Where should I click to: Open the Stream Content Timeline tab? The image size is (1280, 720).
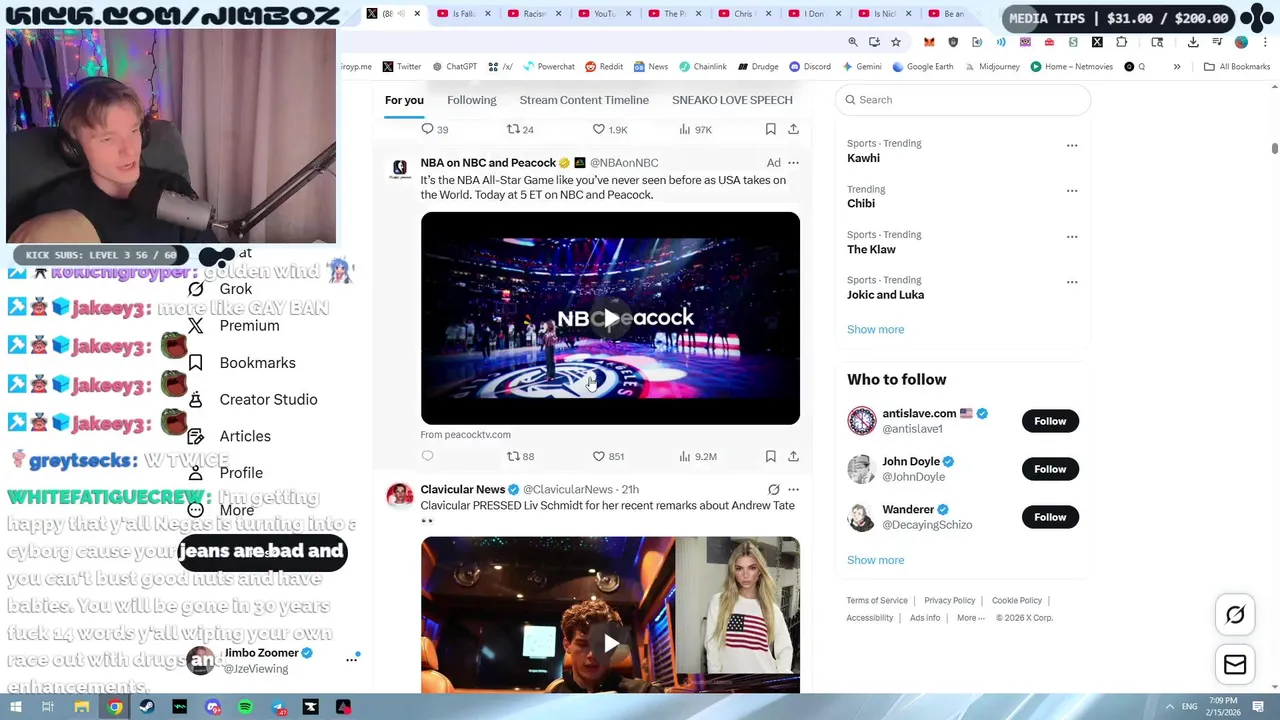(584, 100)
